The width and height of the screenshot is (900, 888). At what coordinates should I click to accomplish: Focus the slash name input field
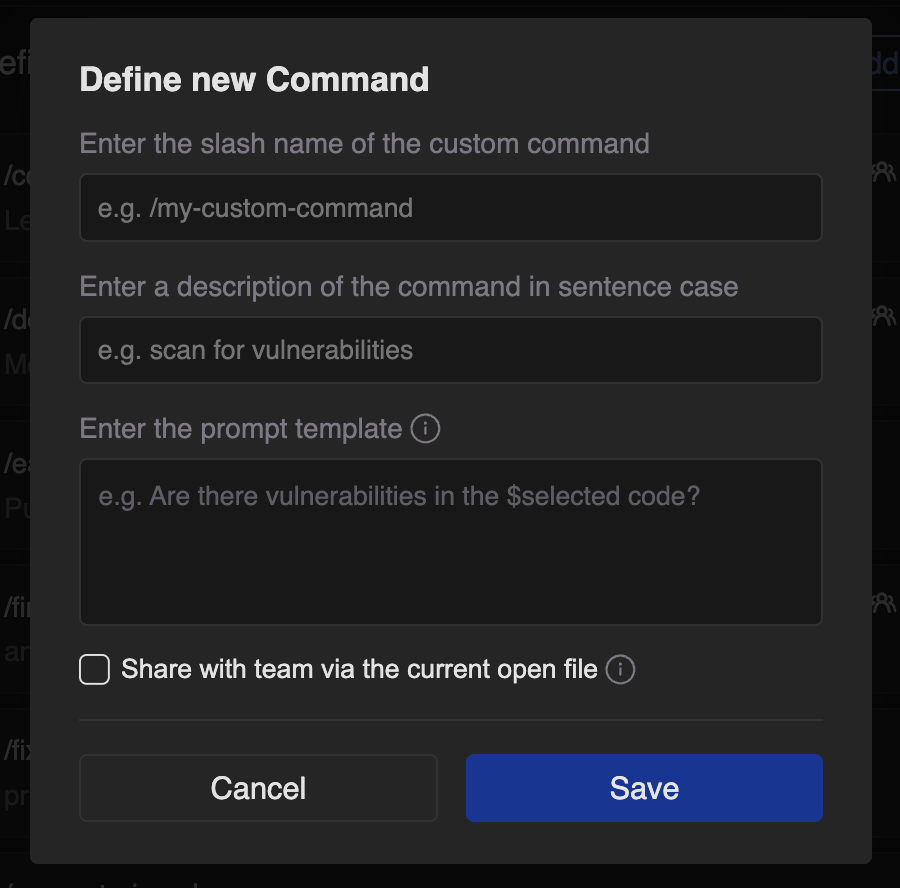pos(450,208)
